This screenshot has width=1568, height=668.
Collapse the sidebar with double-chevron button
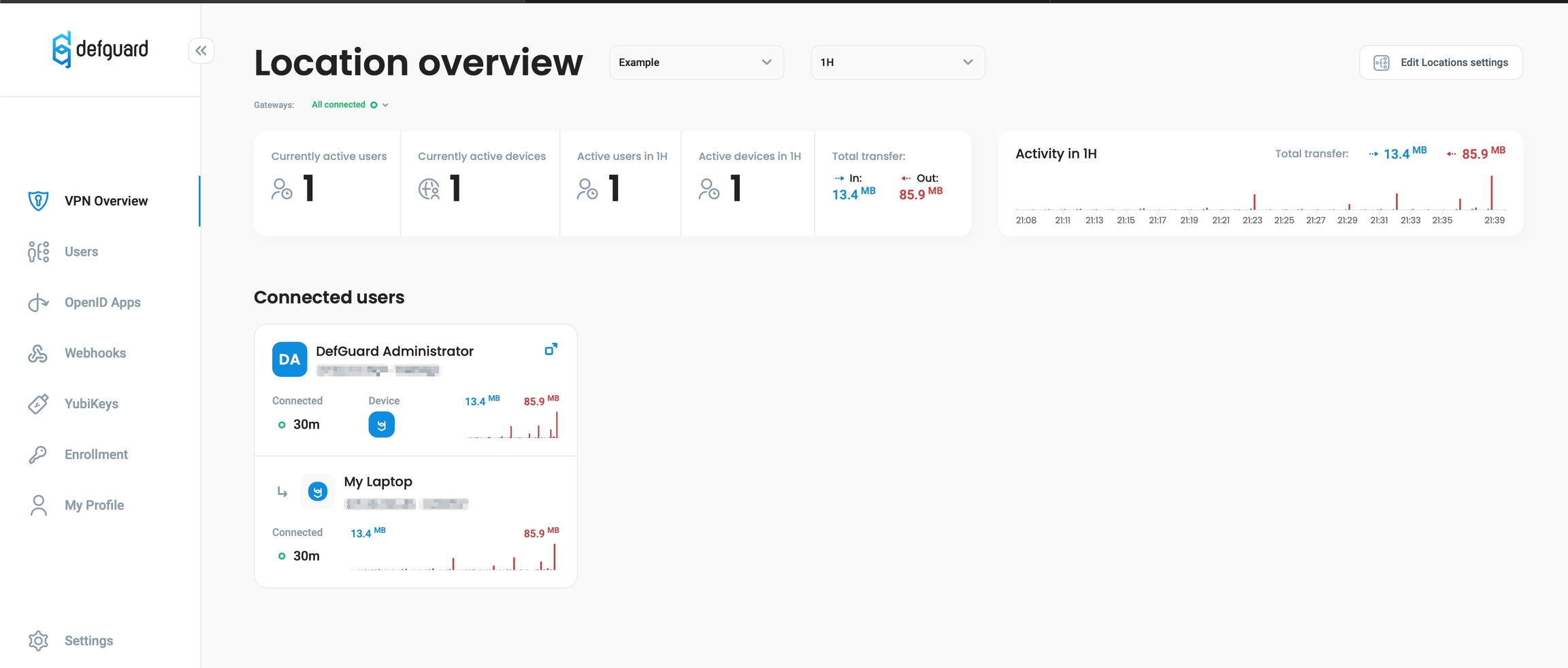201,50
